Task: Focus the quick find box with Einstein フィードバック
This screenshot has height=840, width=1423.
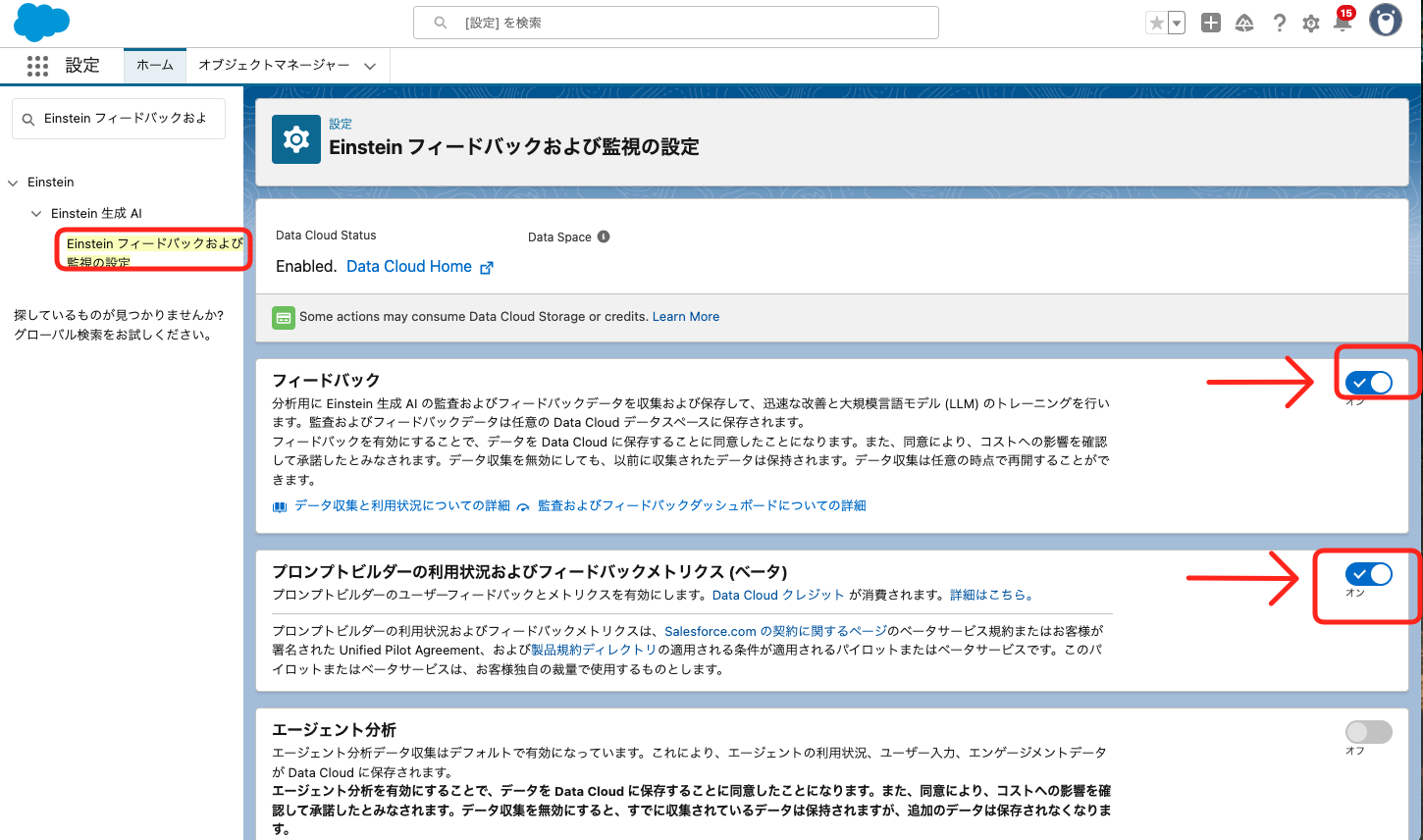Action: [119, 118]
